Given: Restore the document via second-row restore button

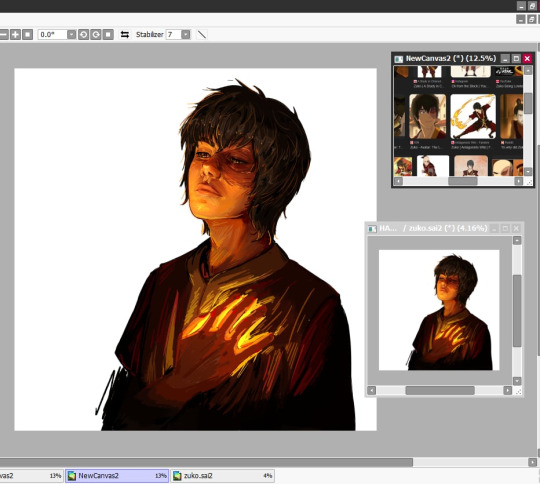Looking at the screenshot, I should point(532,19).
